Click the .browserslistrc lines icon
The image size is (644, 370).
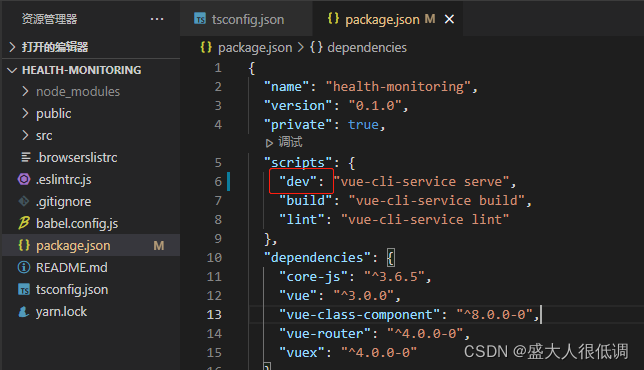(25, 157)
